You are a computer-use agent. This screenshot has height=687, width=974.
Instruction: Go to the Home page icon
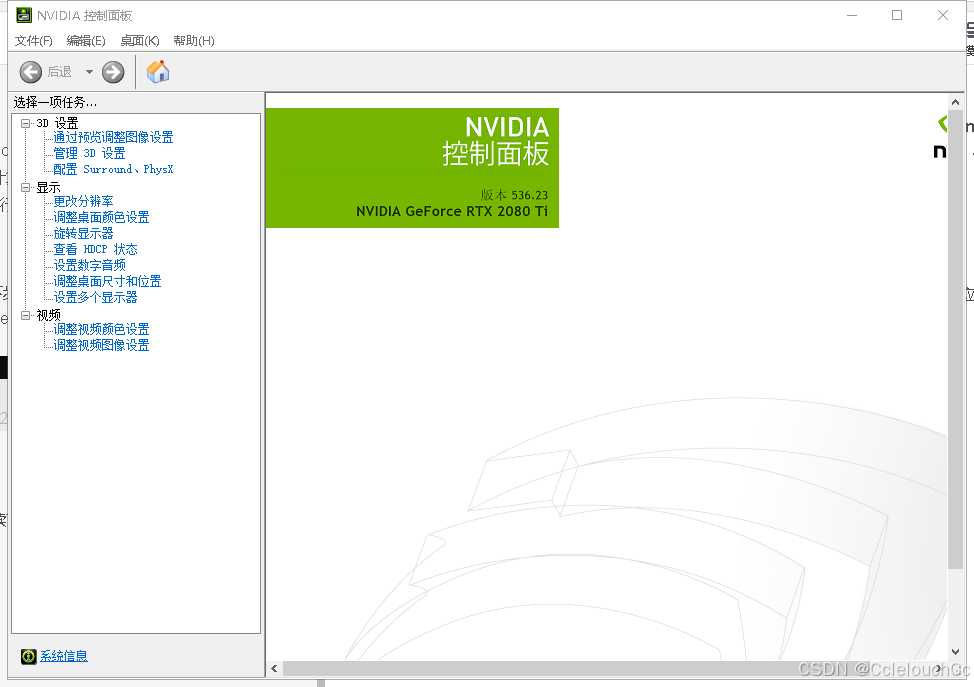[158, 71]
